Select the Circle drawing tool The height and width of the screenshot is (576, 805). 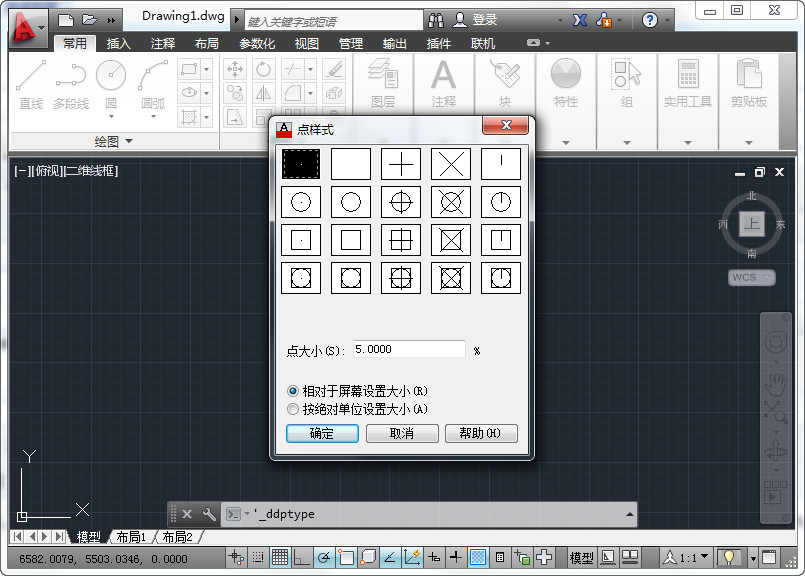coord(111,83)
